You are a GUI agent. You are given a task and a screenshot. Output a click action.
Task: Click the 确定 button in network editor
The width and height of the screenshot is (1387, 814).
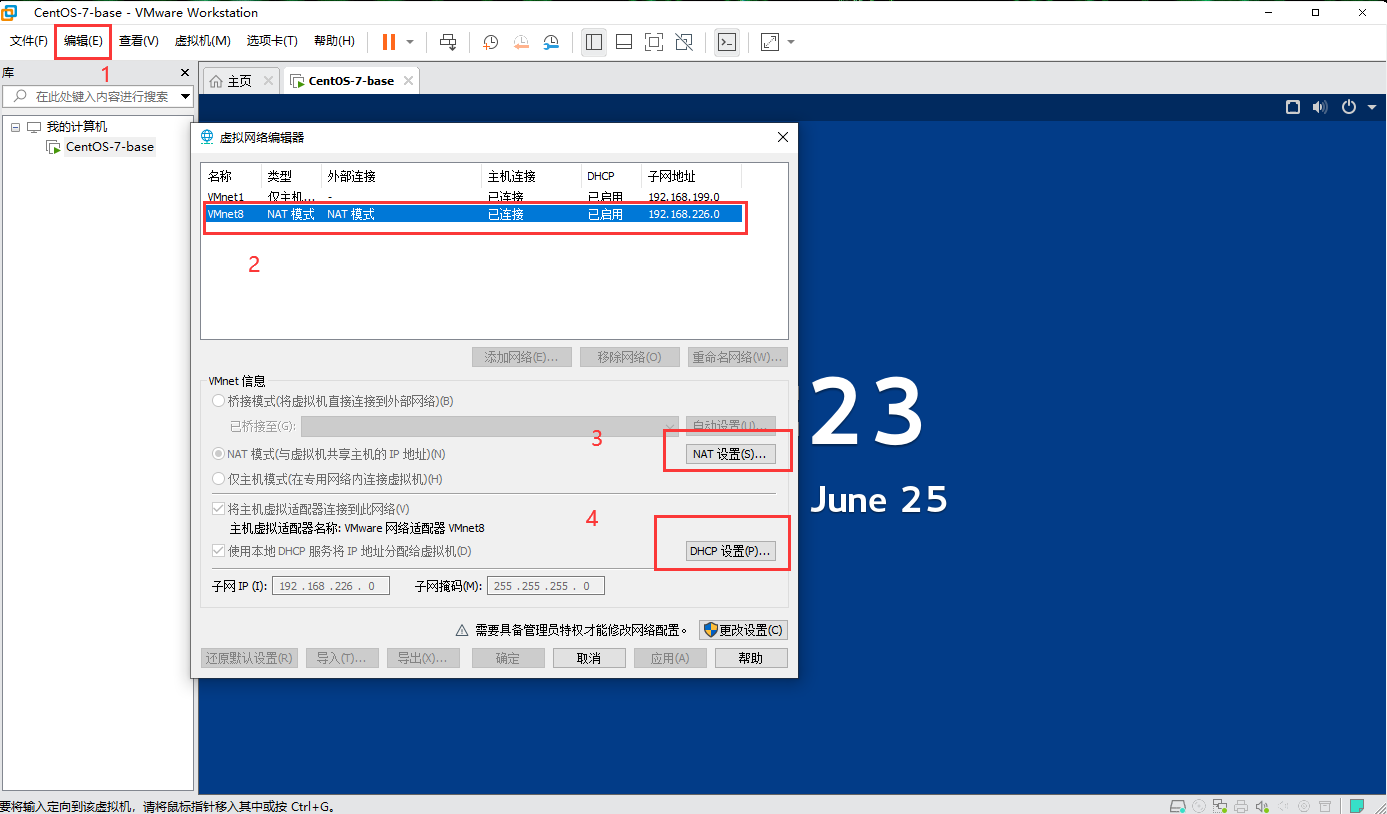(x=508, y=658)
